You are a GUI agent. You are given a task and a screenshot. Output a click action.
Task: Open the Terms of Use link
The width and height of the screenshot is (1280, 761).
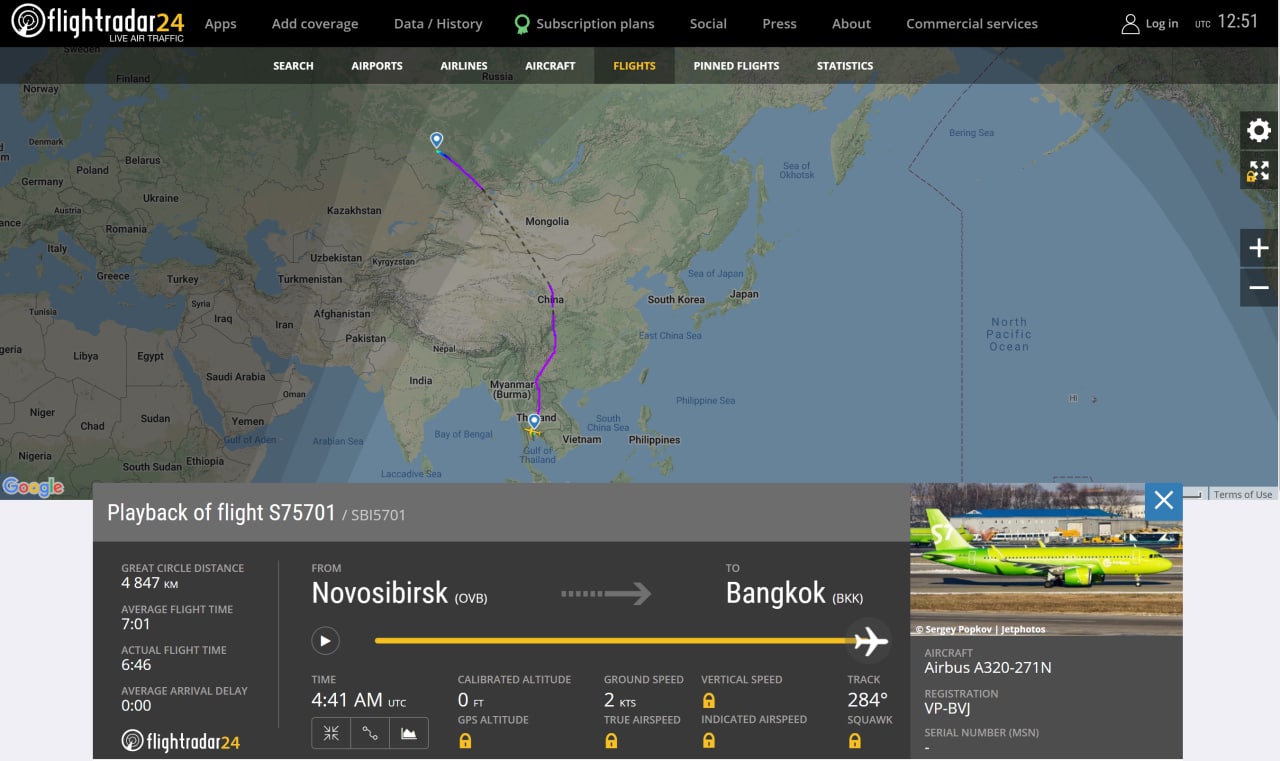pos(1243,494)
